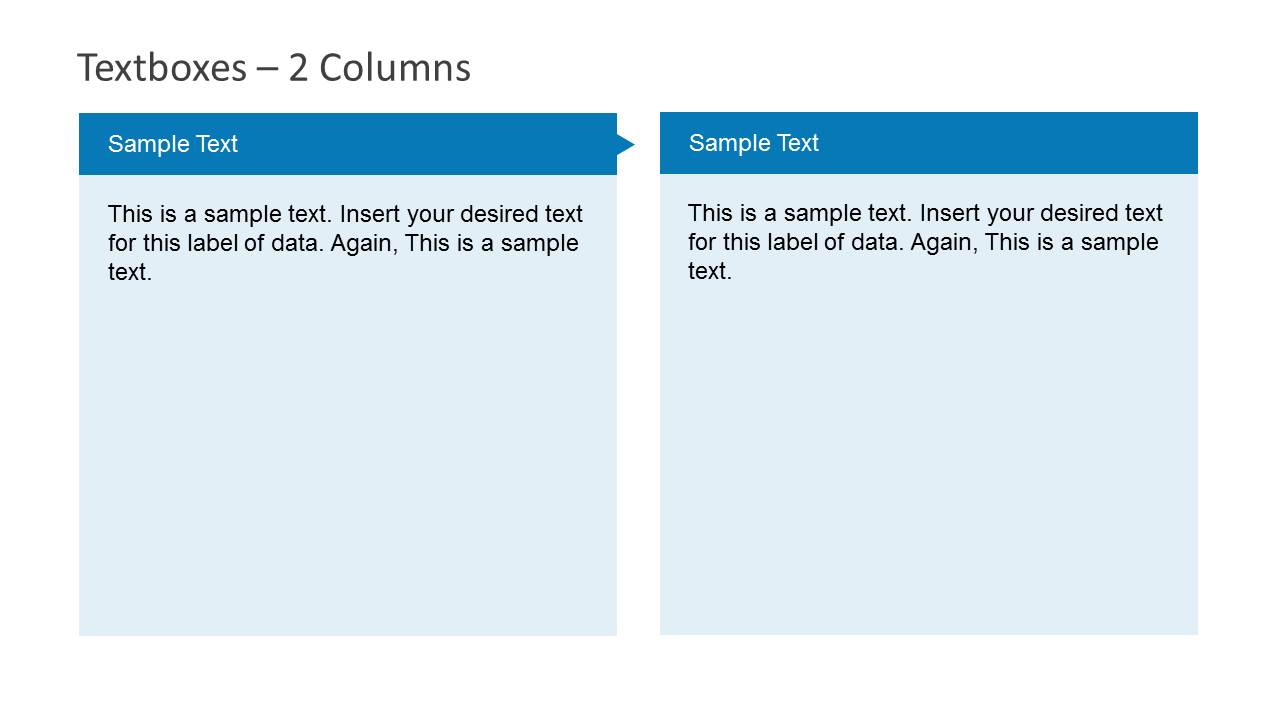Viewport: 1279px width, 720px height.
Task: Click the last line "text." in the left paragraph
Action: click(x=130, y=273)
